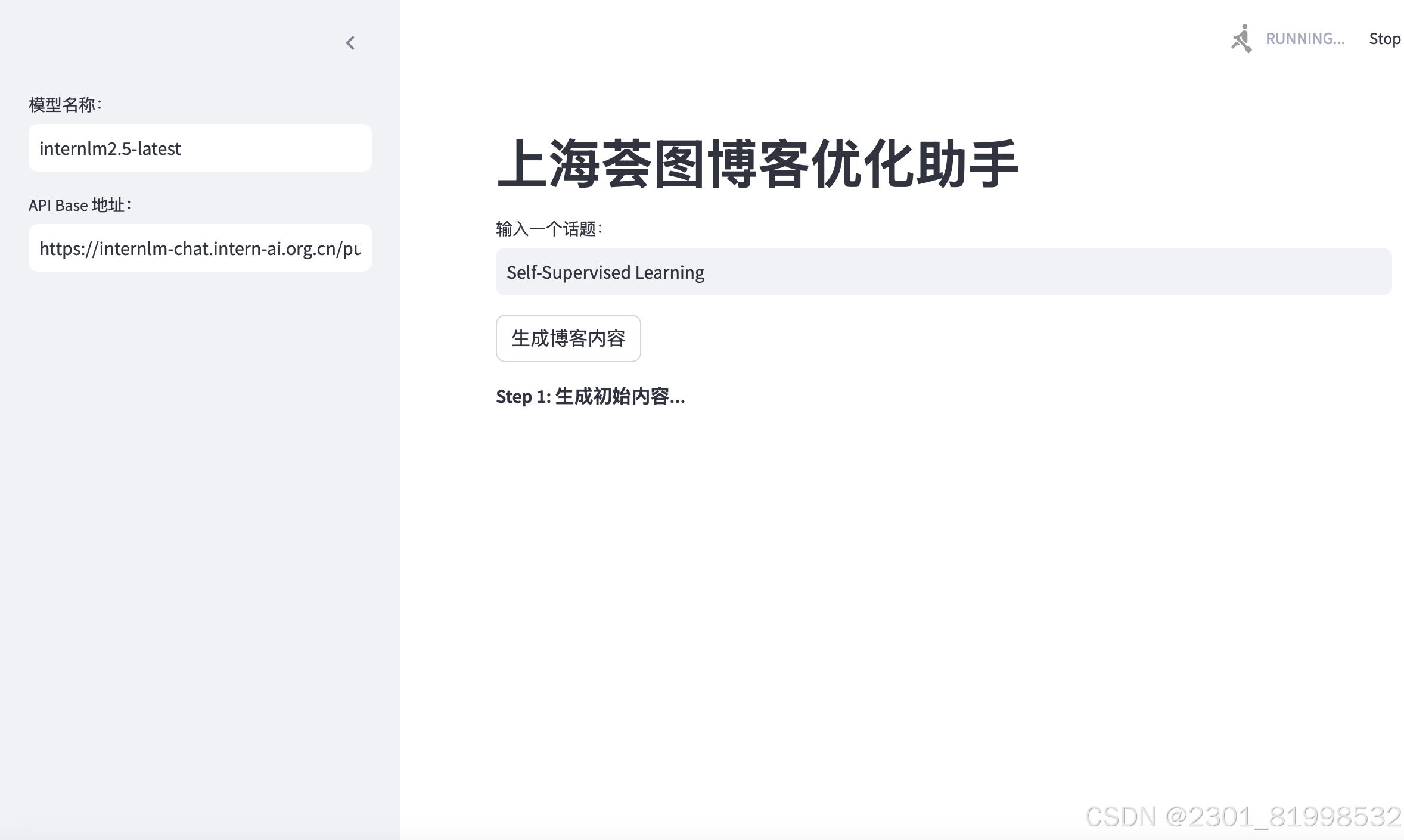Click the 输入一个话题 label
Screen dimensions: 1404x840
pyautogui.click(x=549, y=229)
